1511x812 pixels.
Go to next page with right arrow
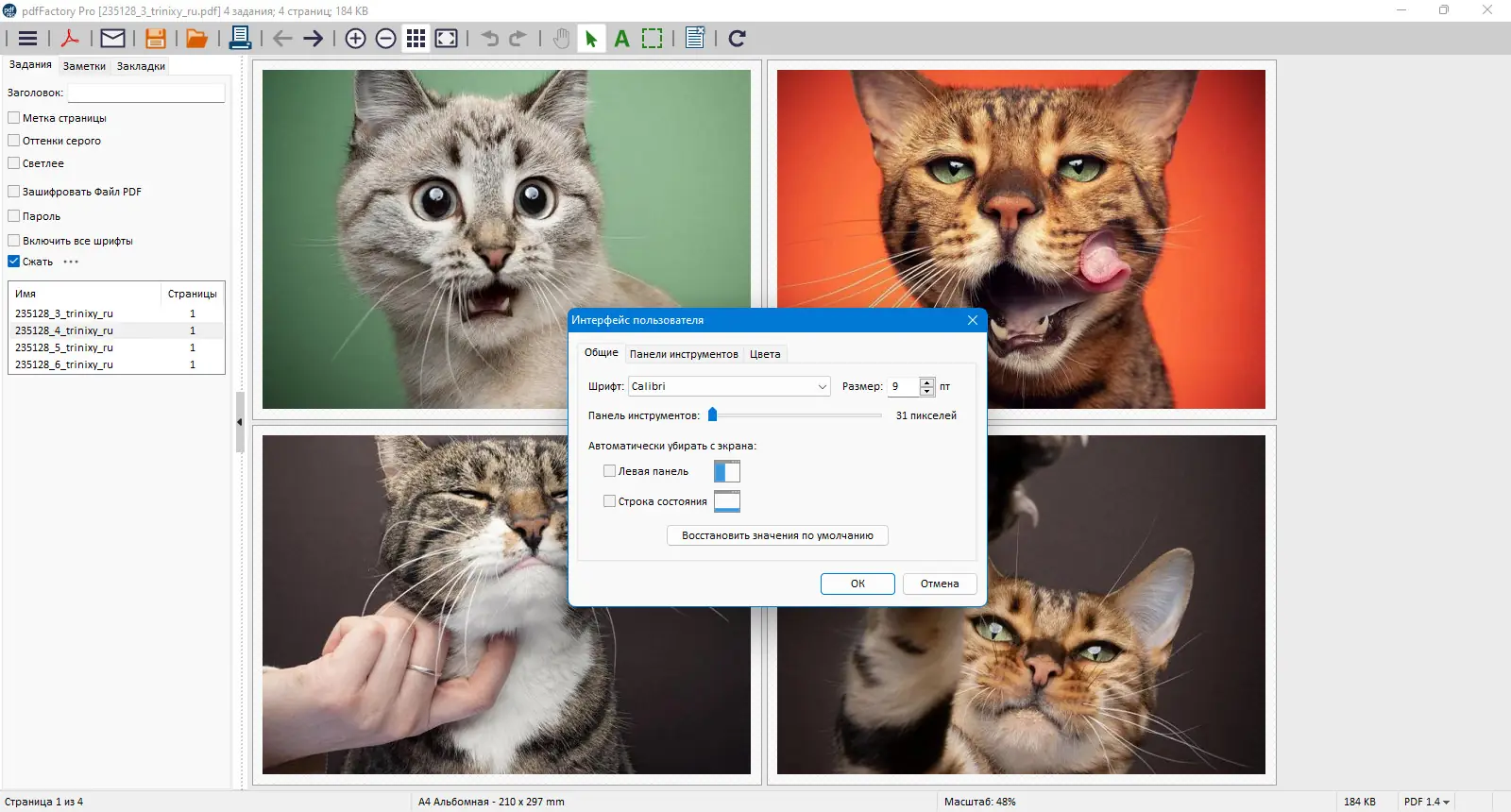pos(314,39)
